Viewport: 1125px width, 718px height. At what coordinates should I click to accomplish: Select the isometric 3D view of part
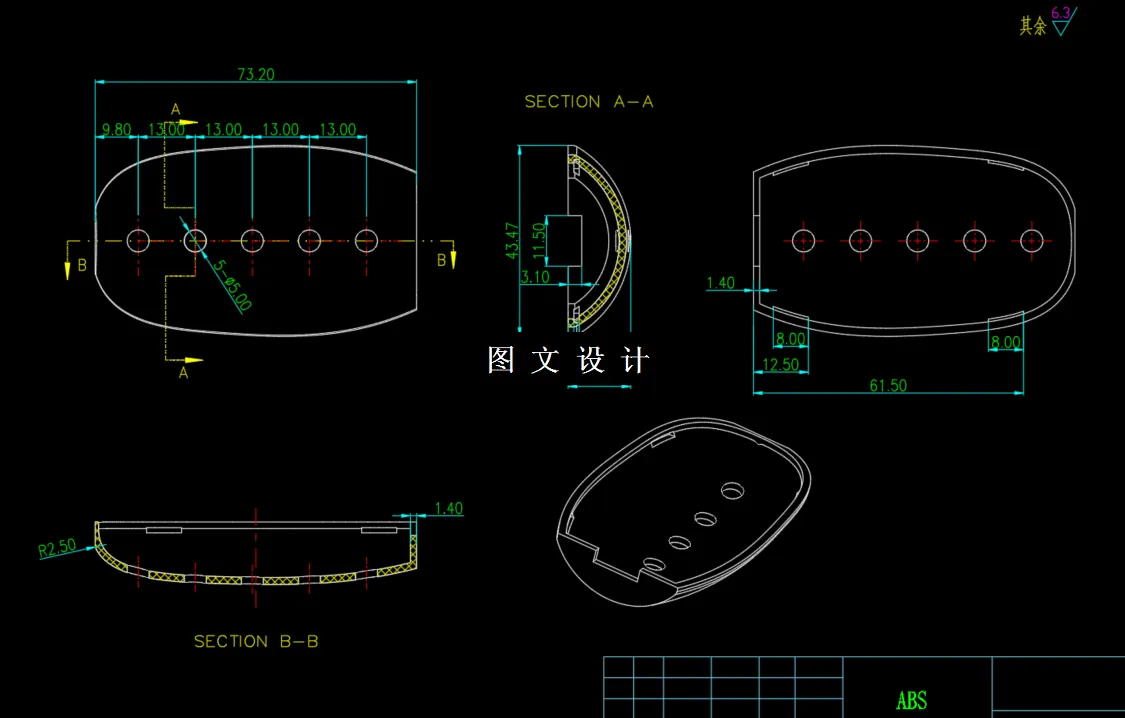[x=684, y=511]
